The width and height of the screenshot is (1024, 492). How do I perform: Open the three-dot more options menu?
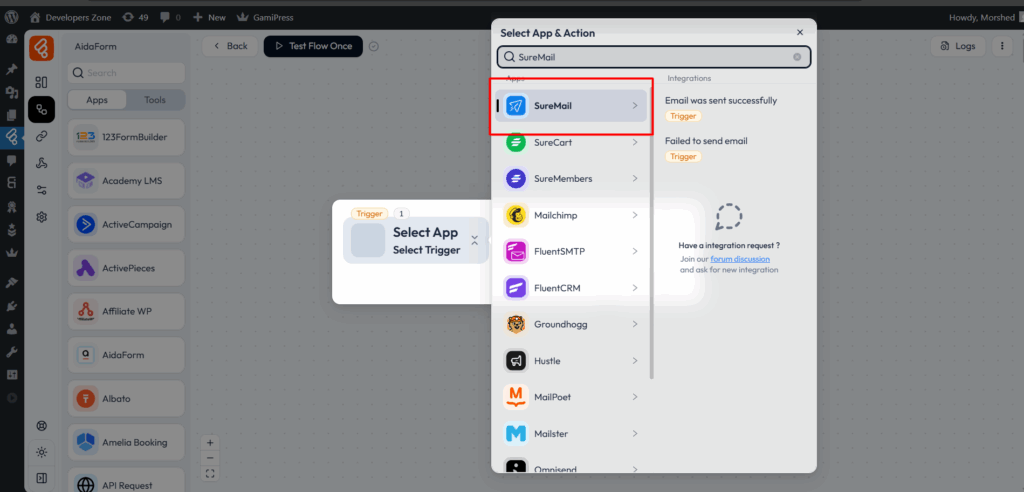[1002, 46]
